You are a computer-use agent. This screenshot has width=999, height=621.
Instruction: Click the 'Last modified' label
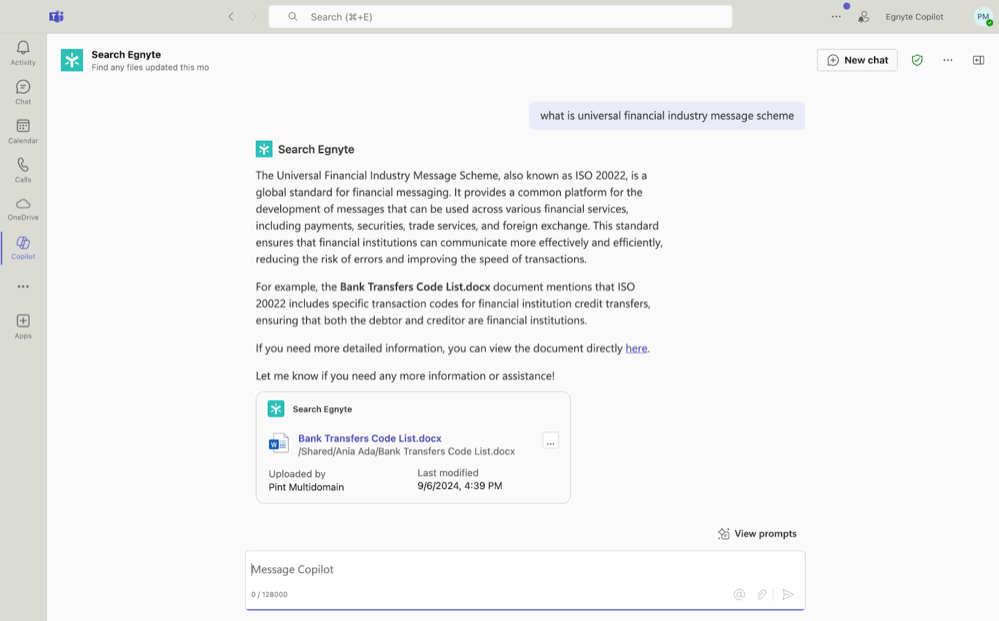tap(448, 473)
